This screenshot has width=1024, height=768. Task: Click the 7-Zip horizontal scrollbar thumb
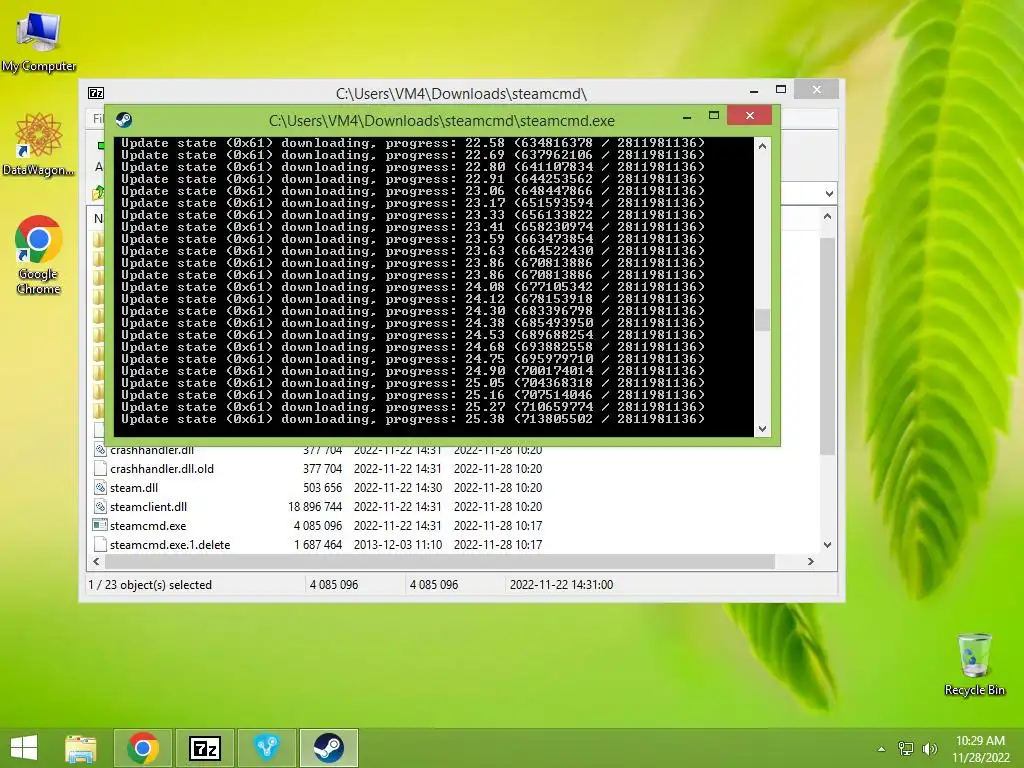440,562
